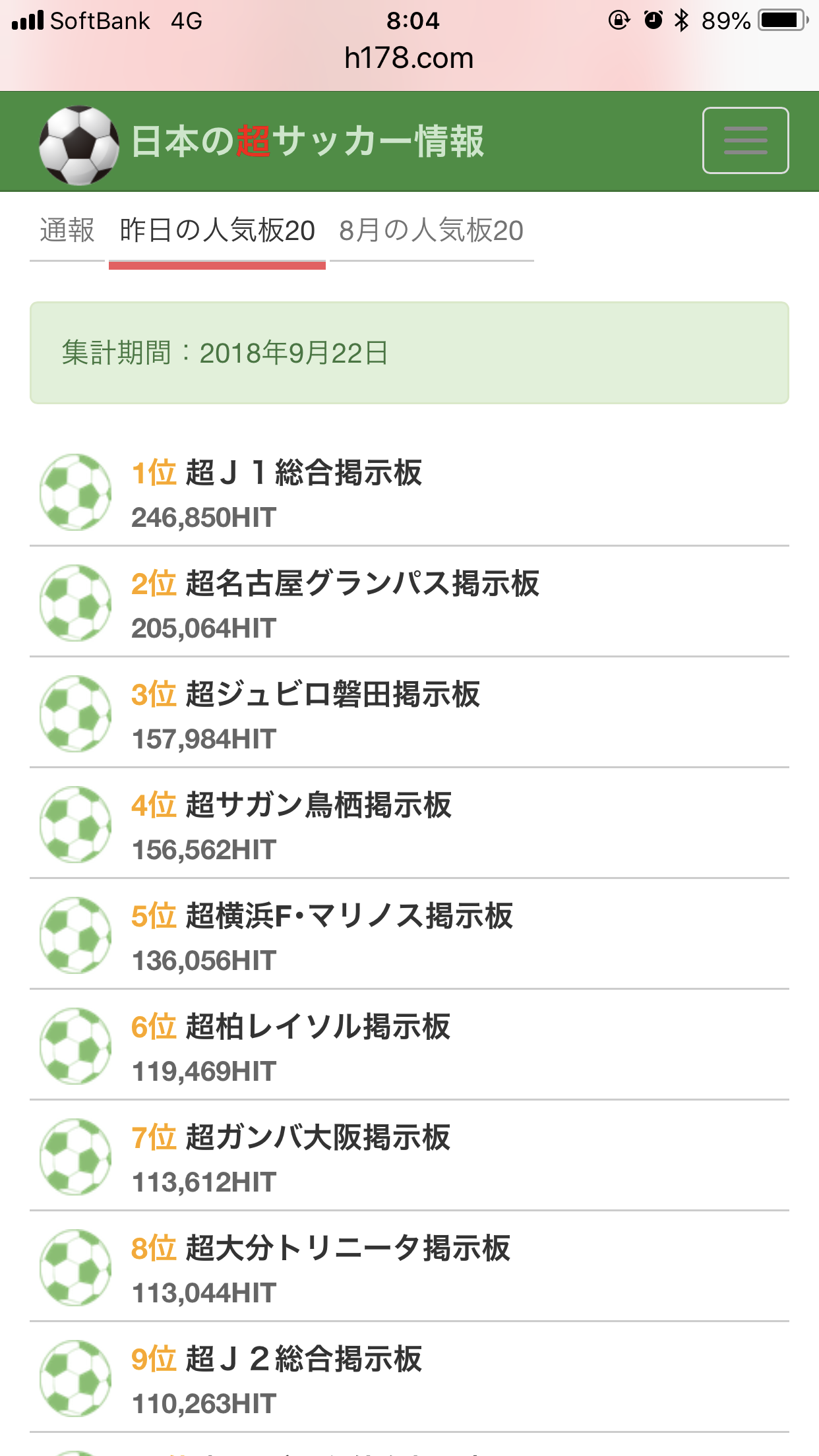Switch to the 通報 tab

67,231
